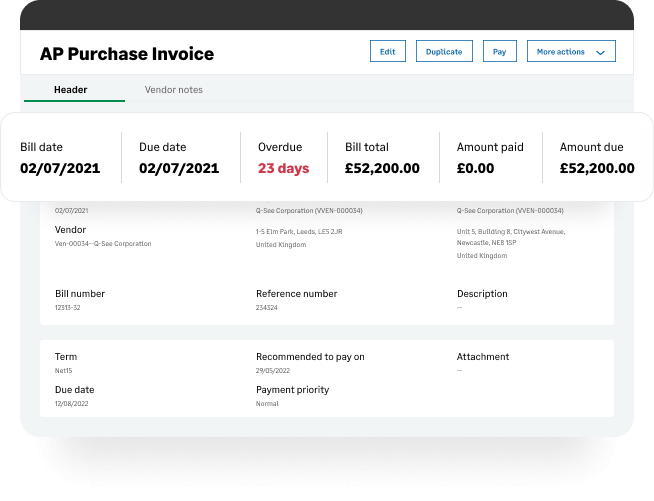
Task: Open the More actions dropdown
Action: (x=571, y=51)
